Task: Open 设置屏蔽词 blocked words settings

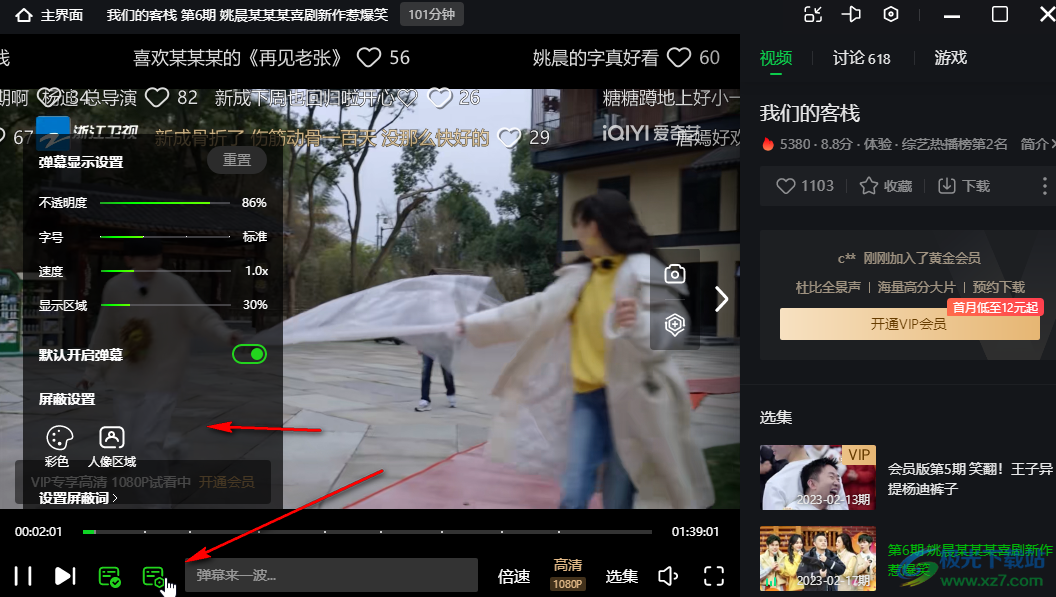Action: pyautogui.click(x=78, y=498)
